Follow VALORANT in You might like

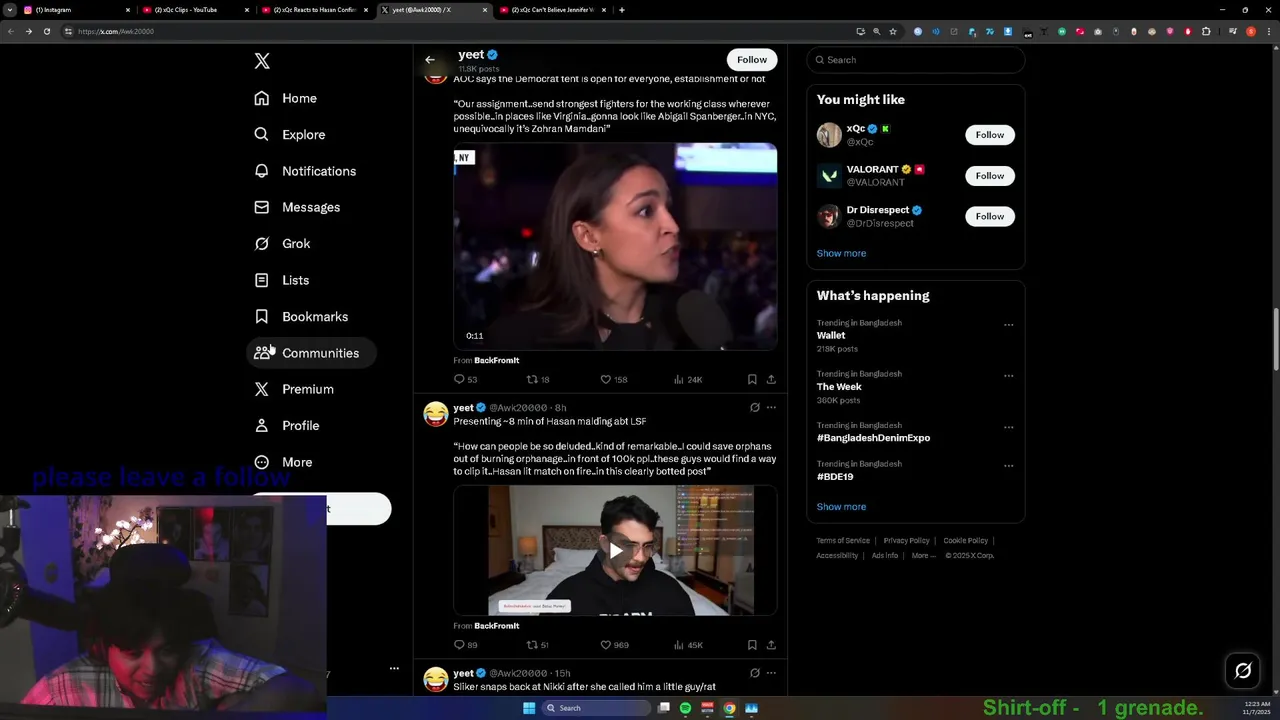990,176
